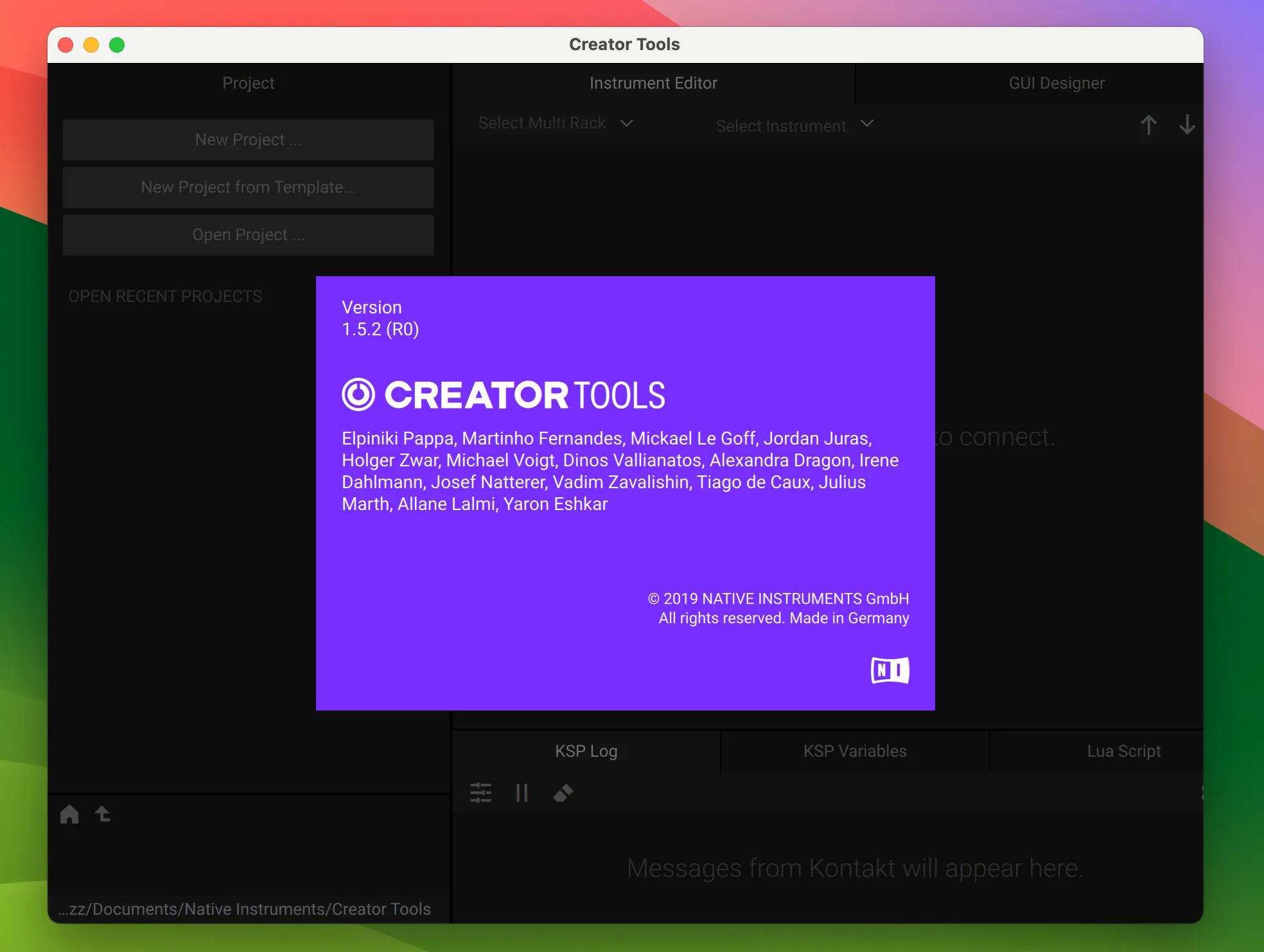Click the Creator Tools title bar

tap(624, 44)
